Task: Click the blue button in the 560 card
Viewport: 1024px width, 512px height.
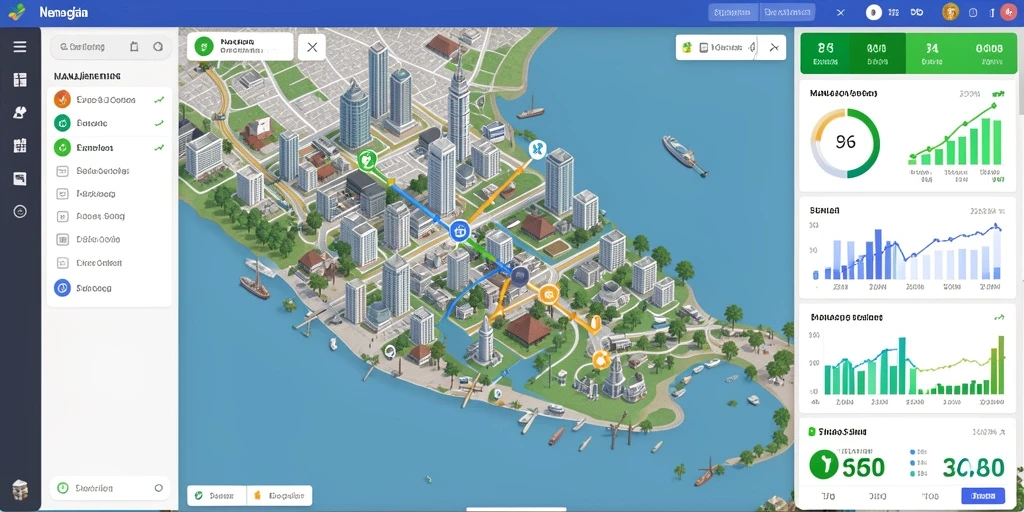Action: (x=983, y=495)
